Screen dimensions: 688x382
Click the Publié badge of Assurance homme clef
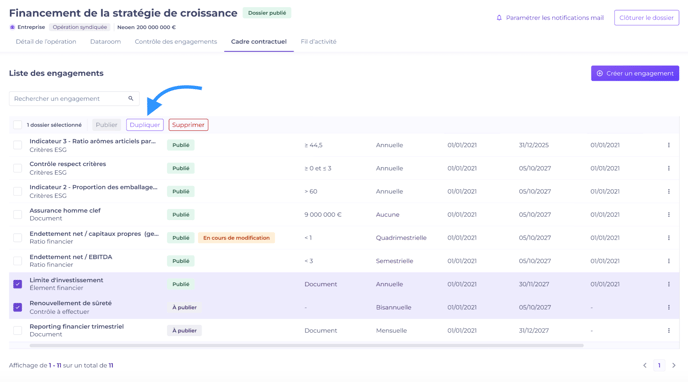(181, 214)
